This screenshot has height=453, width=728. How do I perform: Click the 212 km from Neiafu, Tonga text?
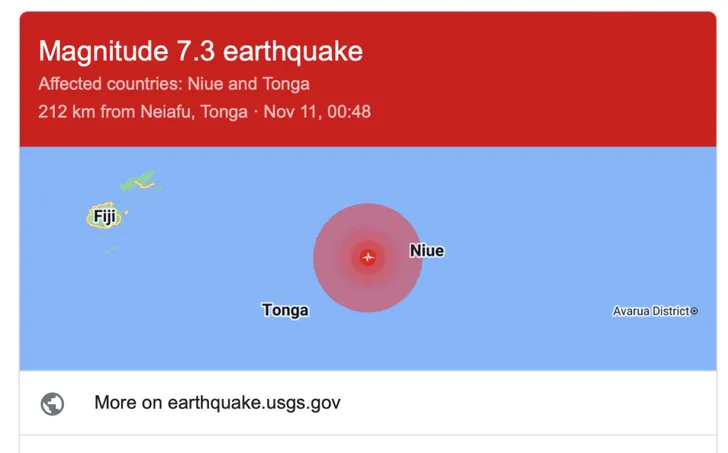click(x=142, y=111)
